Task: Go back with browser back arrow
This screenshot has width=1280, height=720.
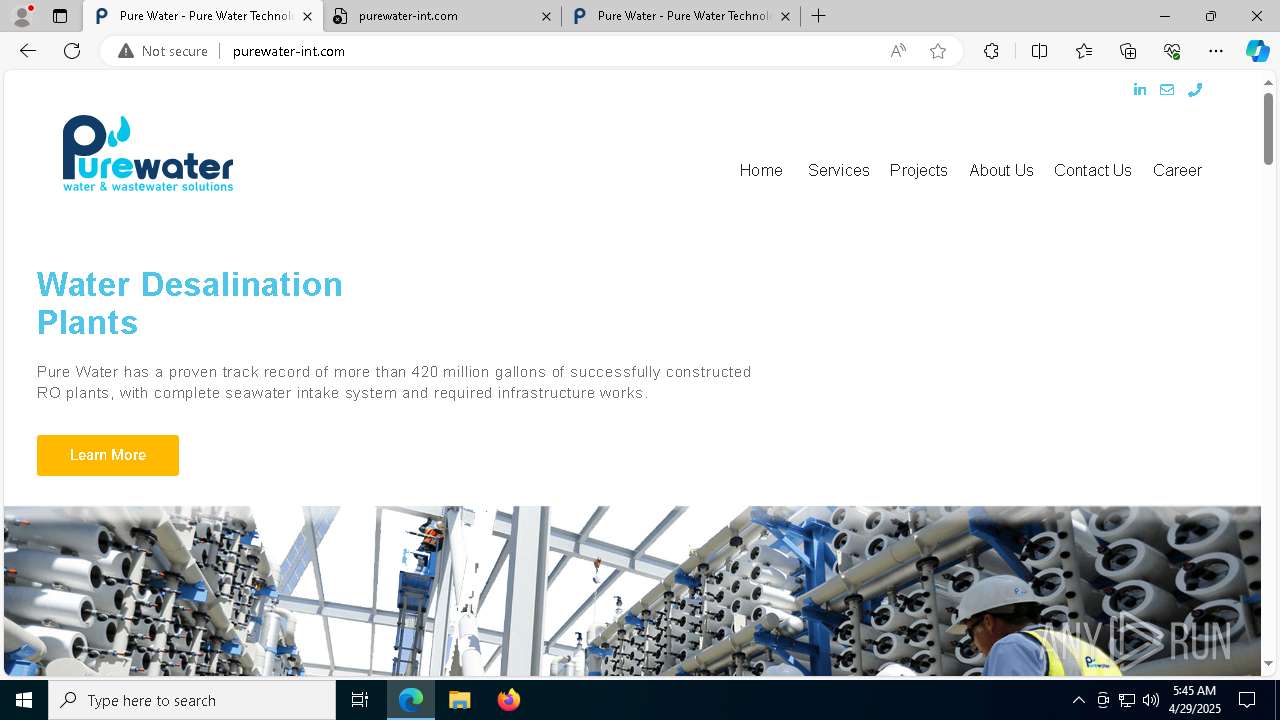Action: tap(28, 51)
